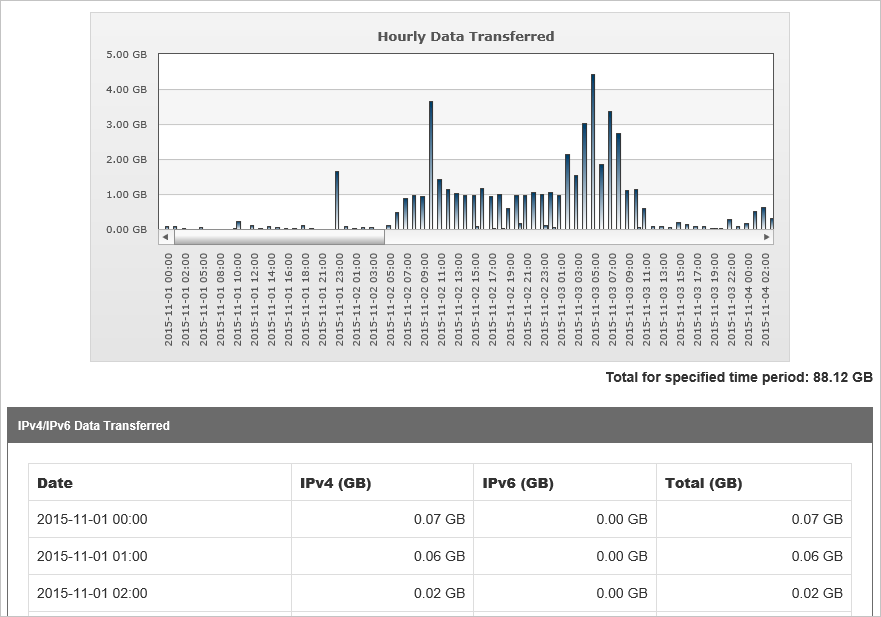Click the 5.00 GB y-axis label

pyautogui.click(x=128, y=55)
